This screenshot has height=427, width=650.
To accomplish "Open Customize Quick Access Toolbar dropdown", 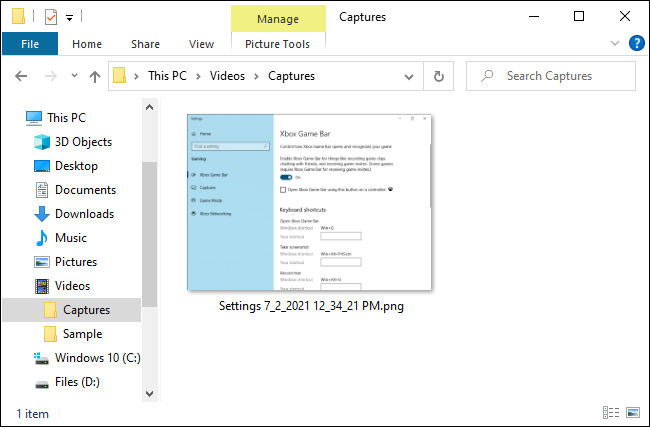I will coord(70,18).
